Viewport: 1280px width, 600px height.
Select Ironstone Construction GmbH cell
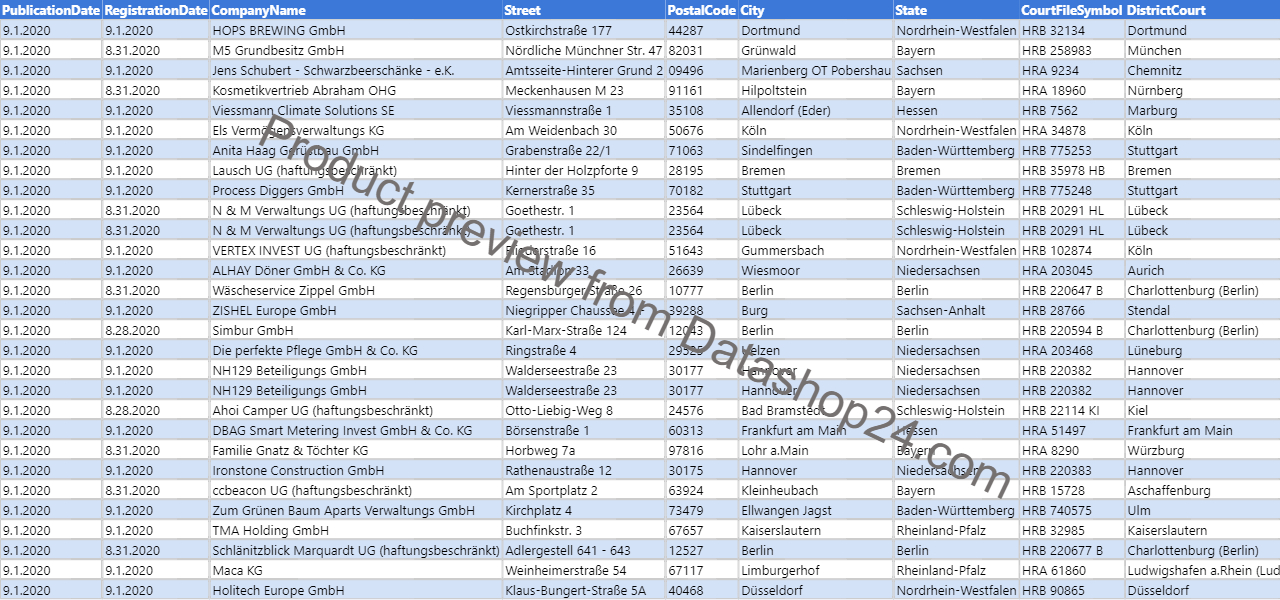tap(356, 470)
